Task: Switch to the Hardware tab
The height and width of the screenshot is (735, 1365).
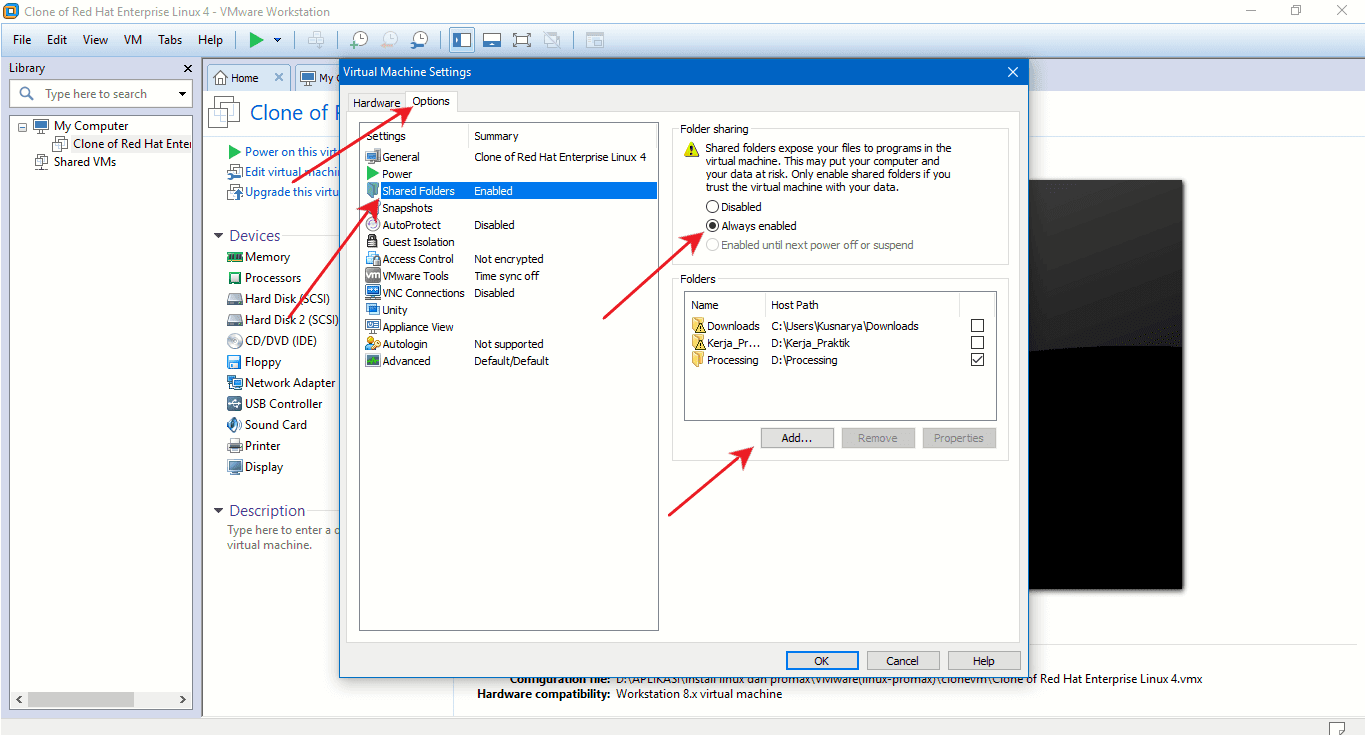Action: (x=376, y=101)
